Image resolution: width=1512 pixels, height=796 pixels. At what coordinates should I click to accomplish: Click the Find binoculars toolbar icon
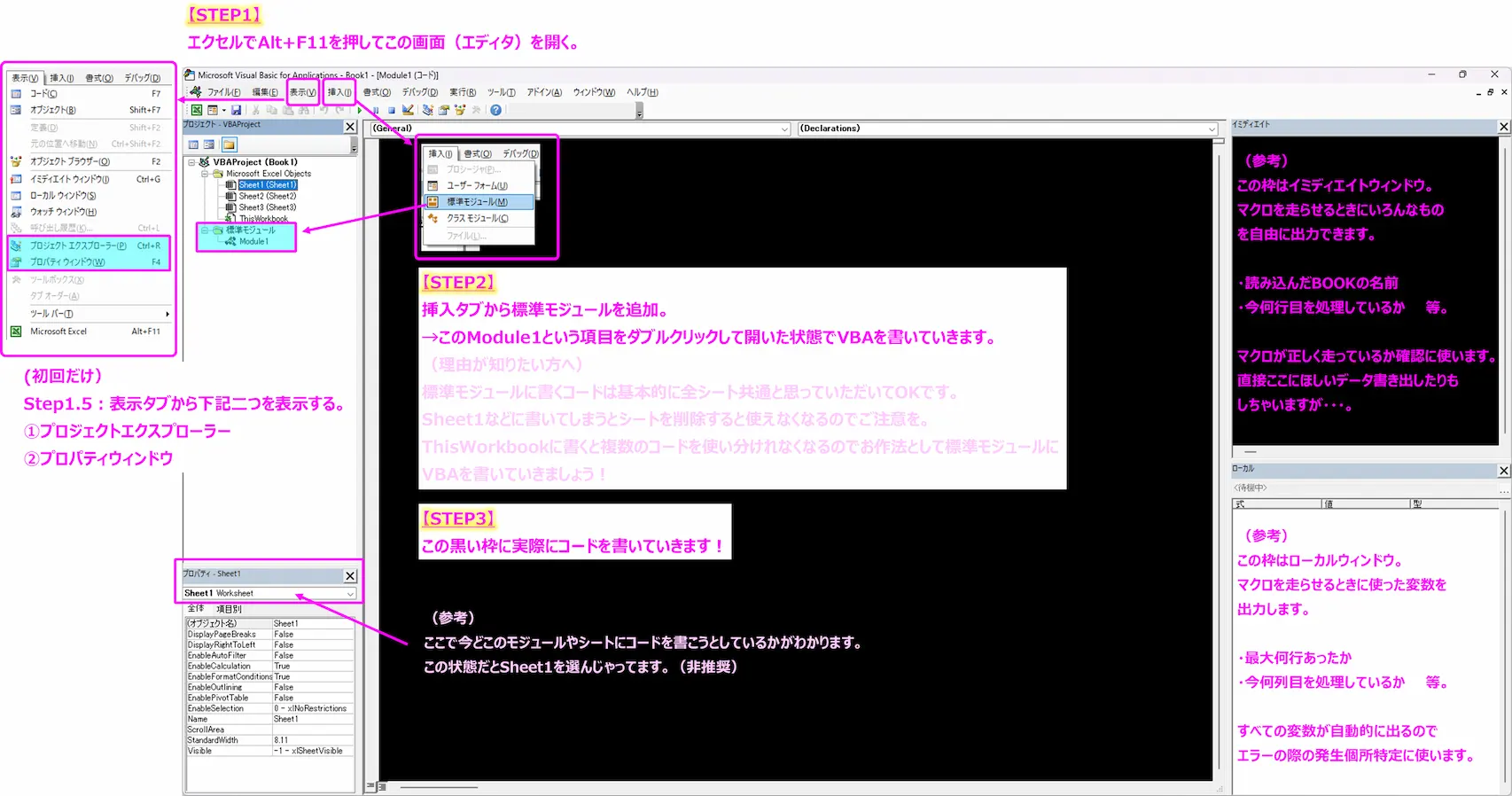[x=304, y=110]
